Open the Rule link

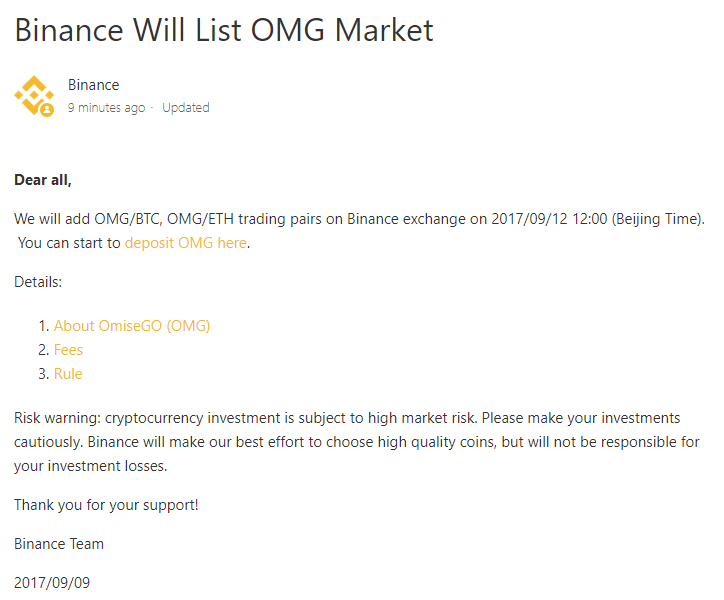point(68,374)
